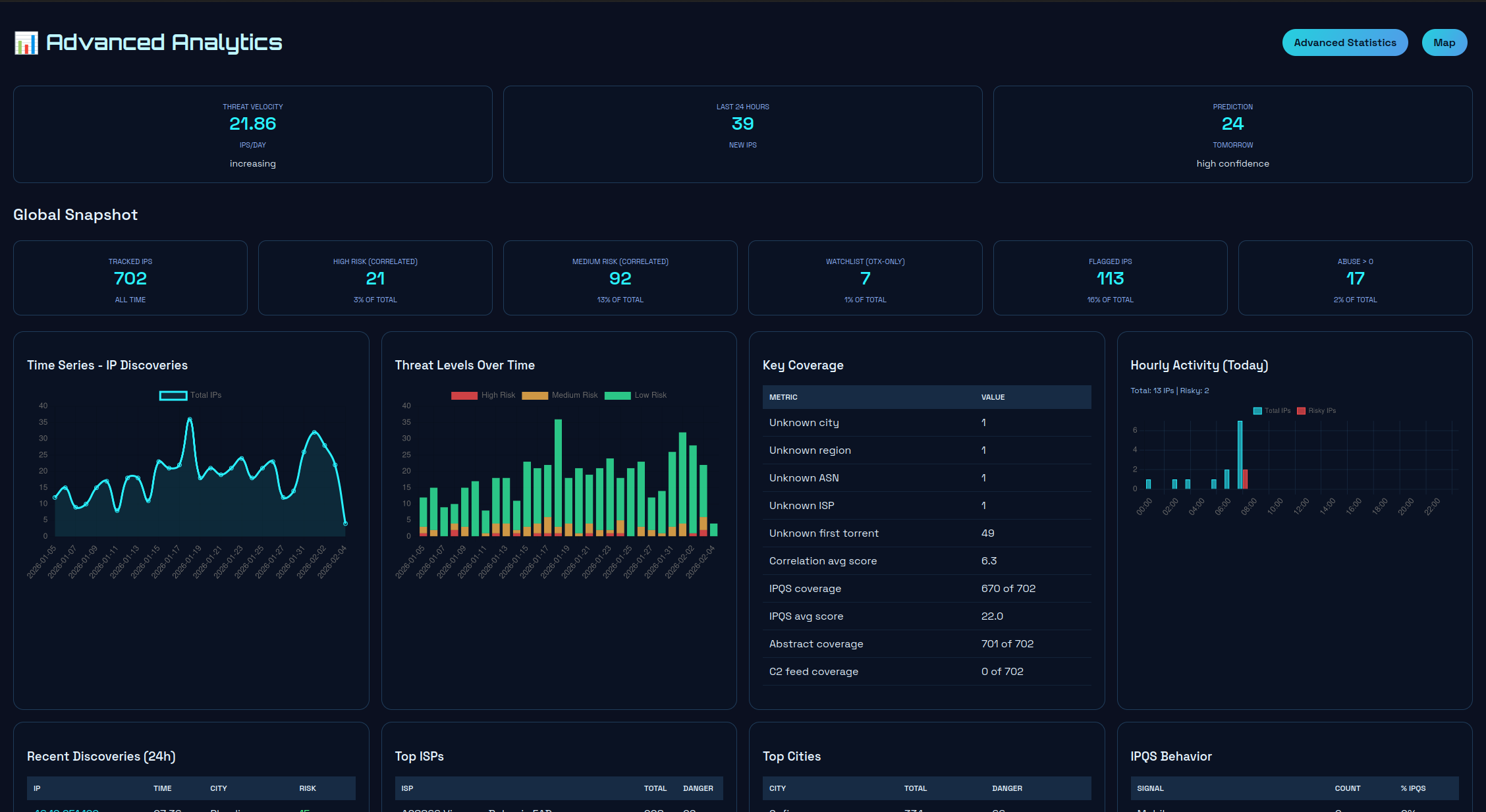The width and height of the screenshot is (1486, 812).
Task: Toggle the Risky IPs legend in Hourly Activity
Action: 1315,410
